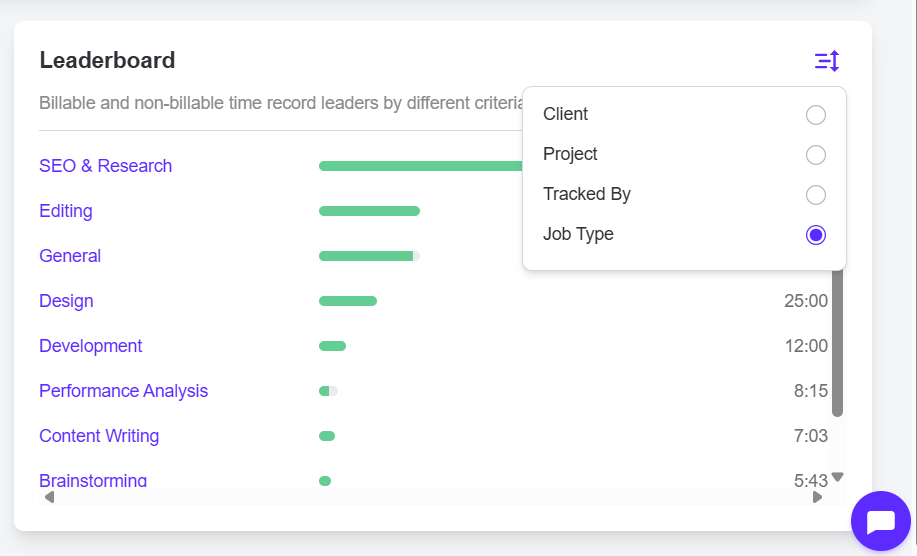Open the Brainstorming job type link
The height and width of the screenshot is (556, 917).
click(93, 481)
